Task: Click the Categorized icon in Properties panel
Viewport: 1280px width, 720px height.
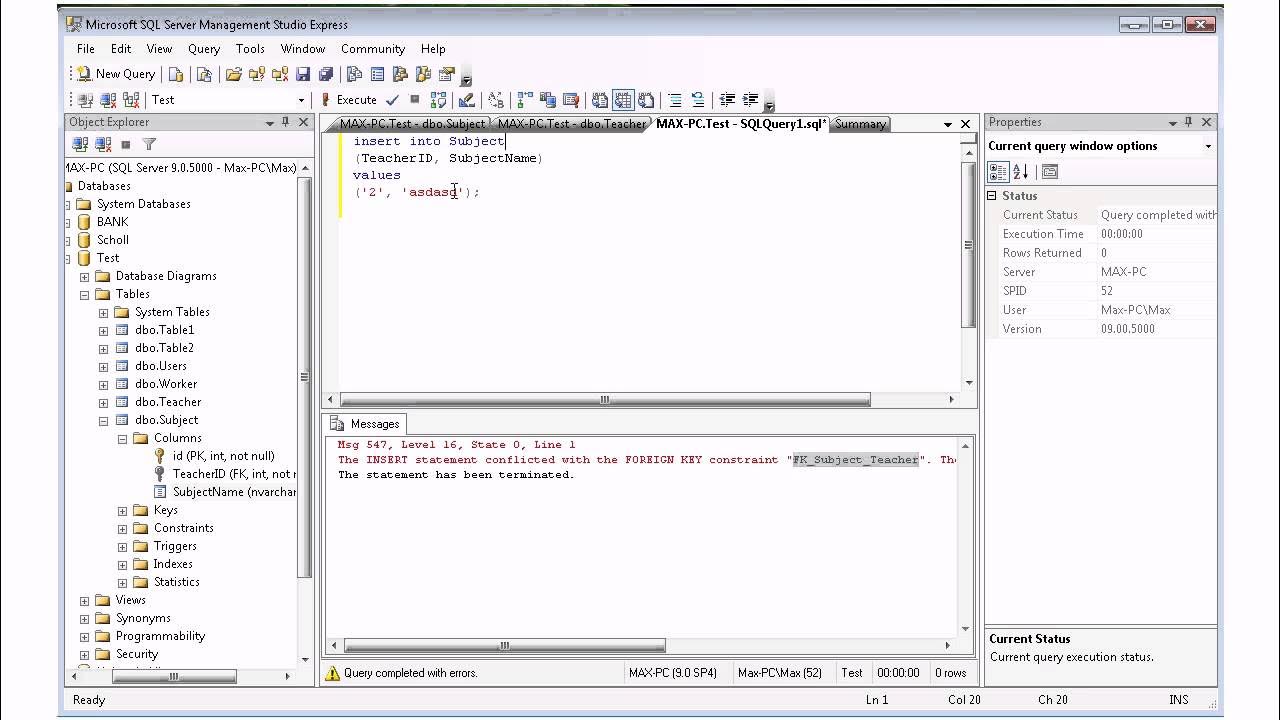Action: [998, 172]
